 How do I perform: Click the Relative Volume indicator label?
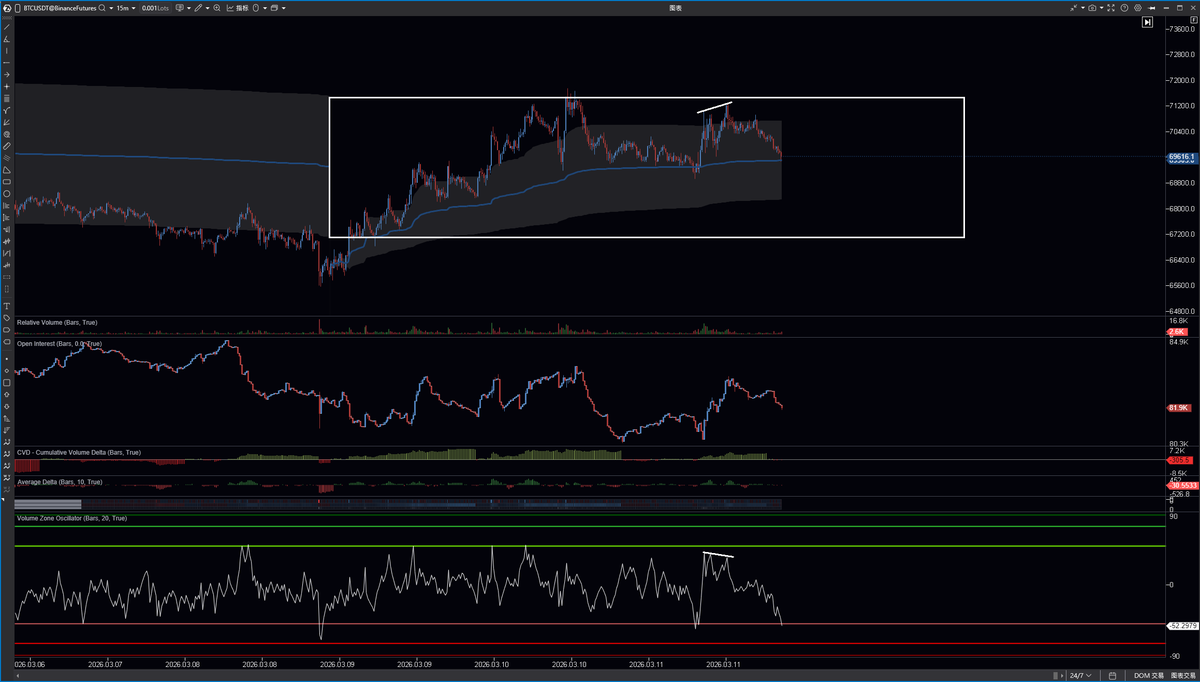point(56,323)
